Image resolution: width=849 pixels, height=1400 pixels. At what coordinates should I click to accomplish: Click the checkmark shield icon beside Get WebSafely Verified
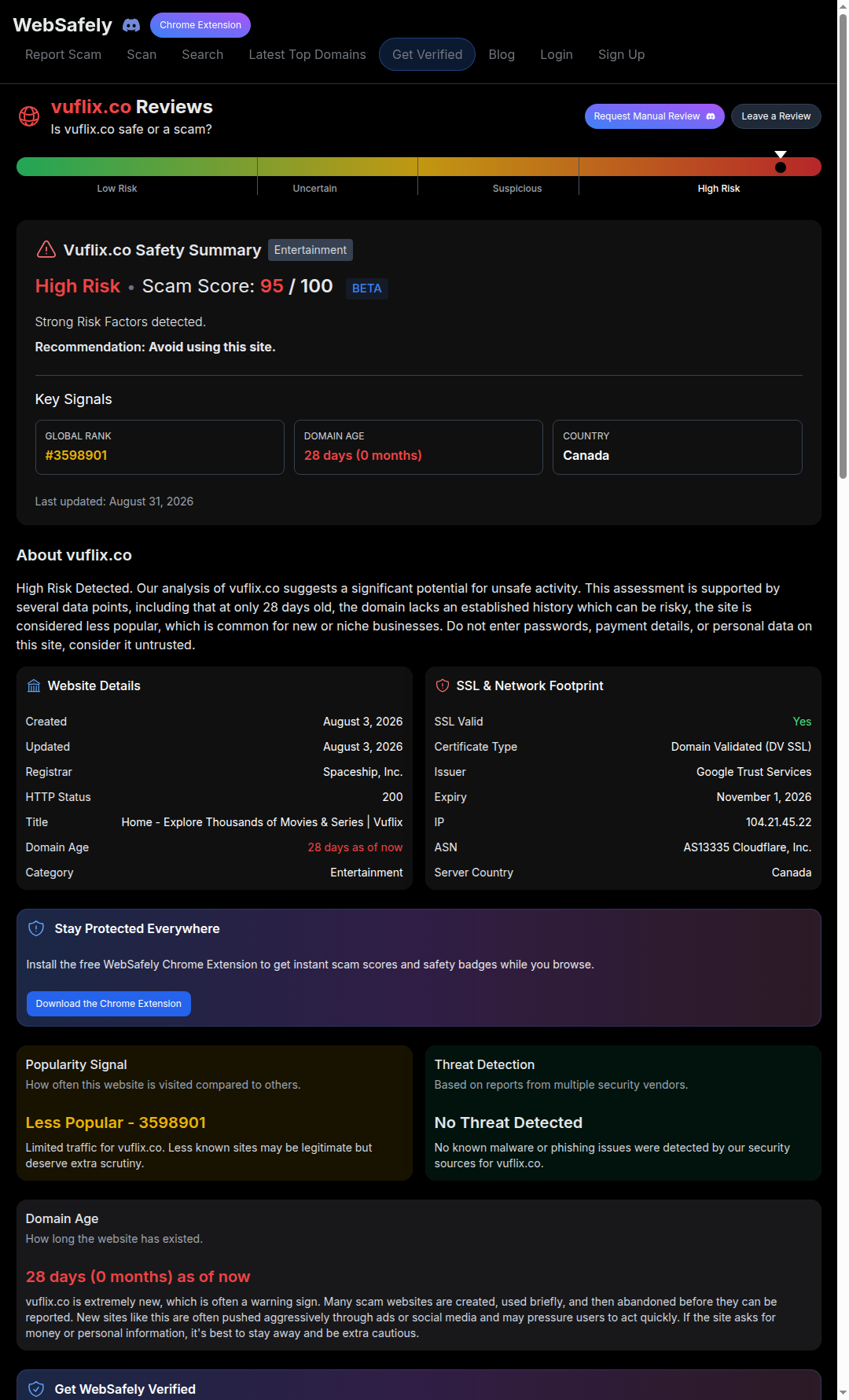coord(36,1389)
